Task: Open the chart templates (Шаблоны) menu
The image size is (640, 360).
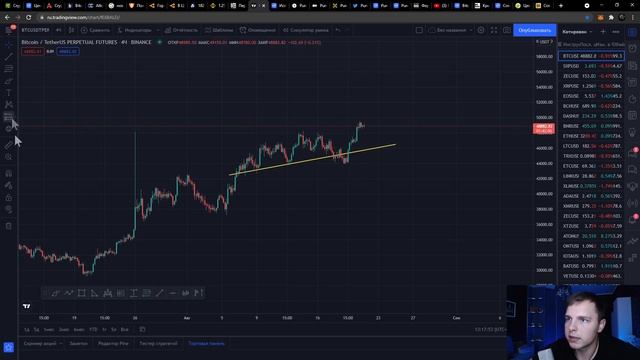Action: coord(219,30)
